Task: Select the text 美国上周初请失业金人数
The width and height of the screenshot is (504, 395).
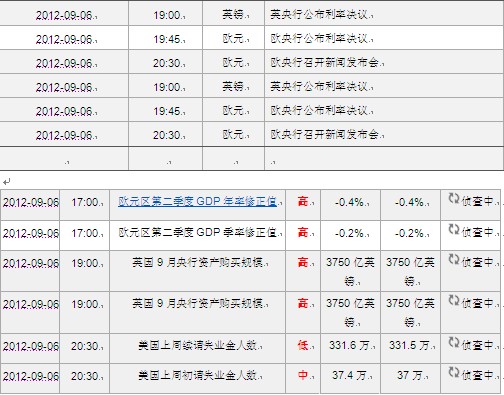Action: (197, 375)
